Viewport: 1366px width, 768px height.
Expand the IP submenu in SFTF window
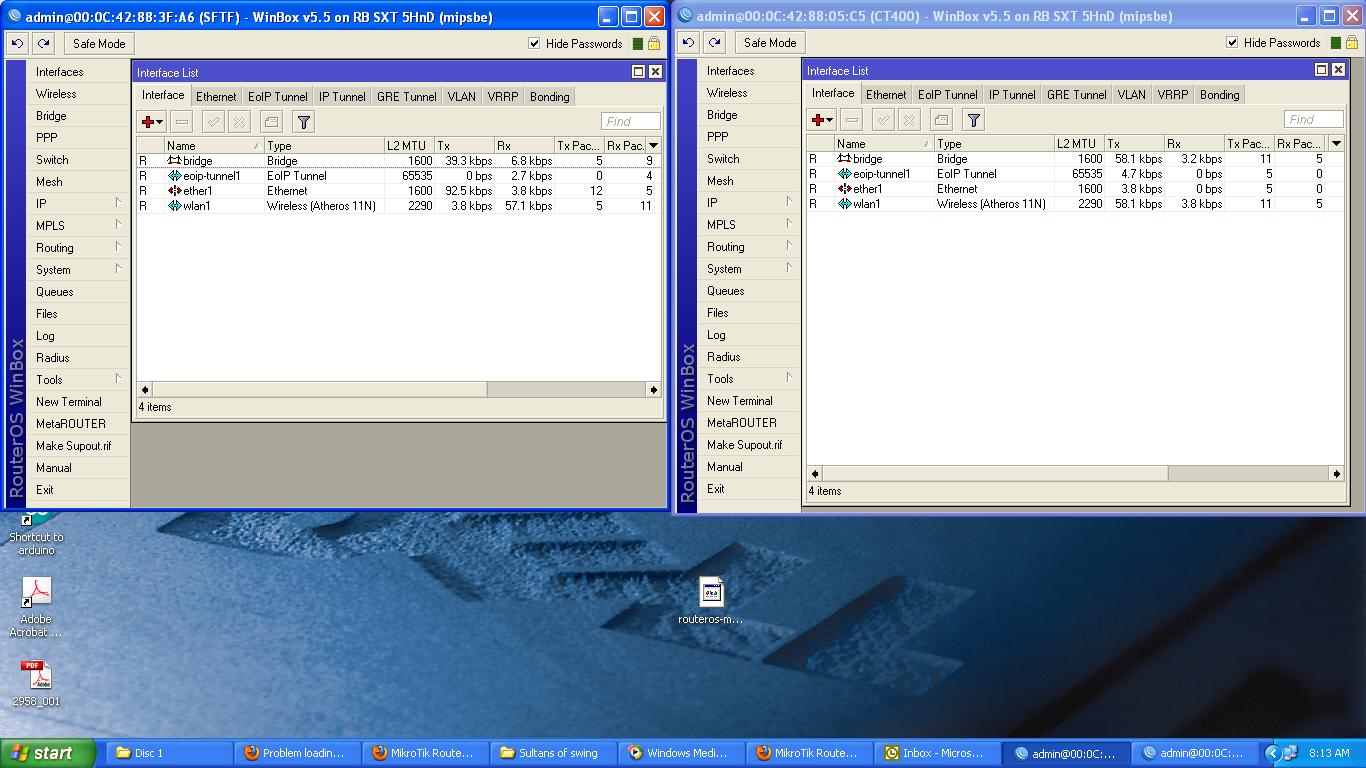pyautogui.click(x=78, y=204)
